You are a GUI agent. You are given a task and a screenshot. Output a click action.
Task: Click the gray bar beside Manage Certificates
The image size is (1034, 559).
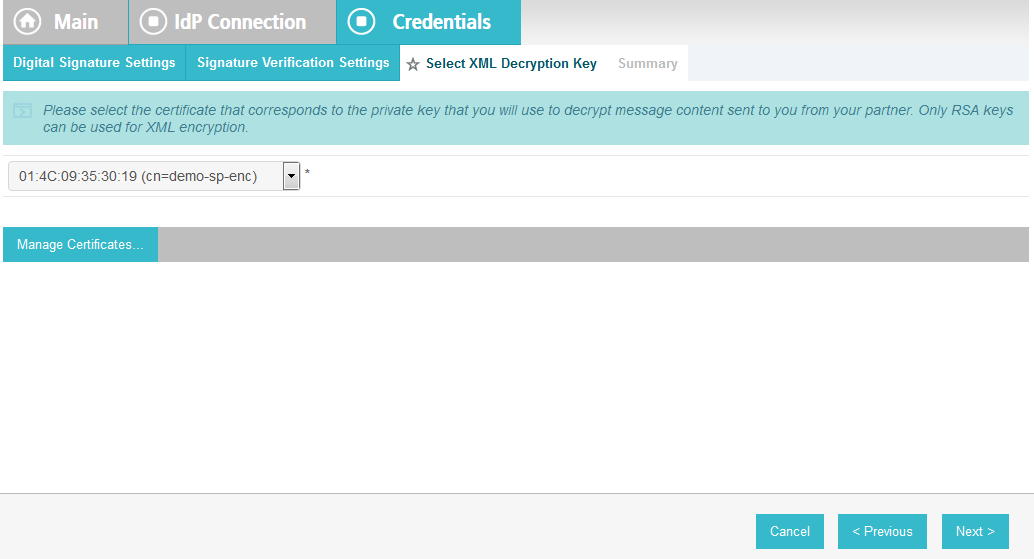[593, 245]
